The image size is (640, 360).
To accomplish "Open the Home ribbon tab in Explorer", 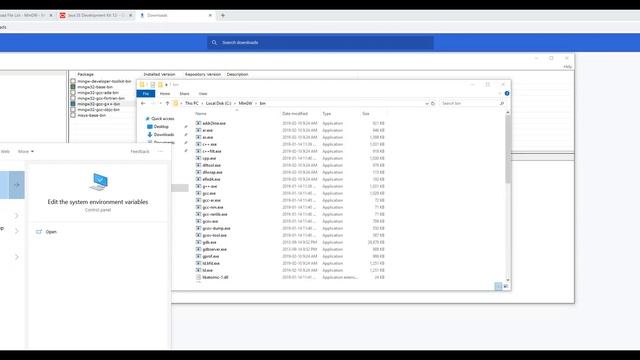I will (165, 94).
